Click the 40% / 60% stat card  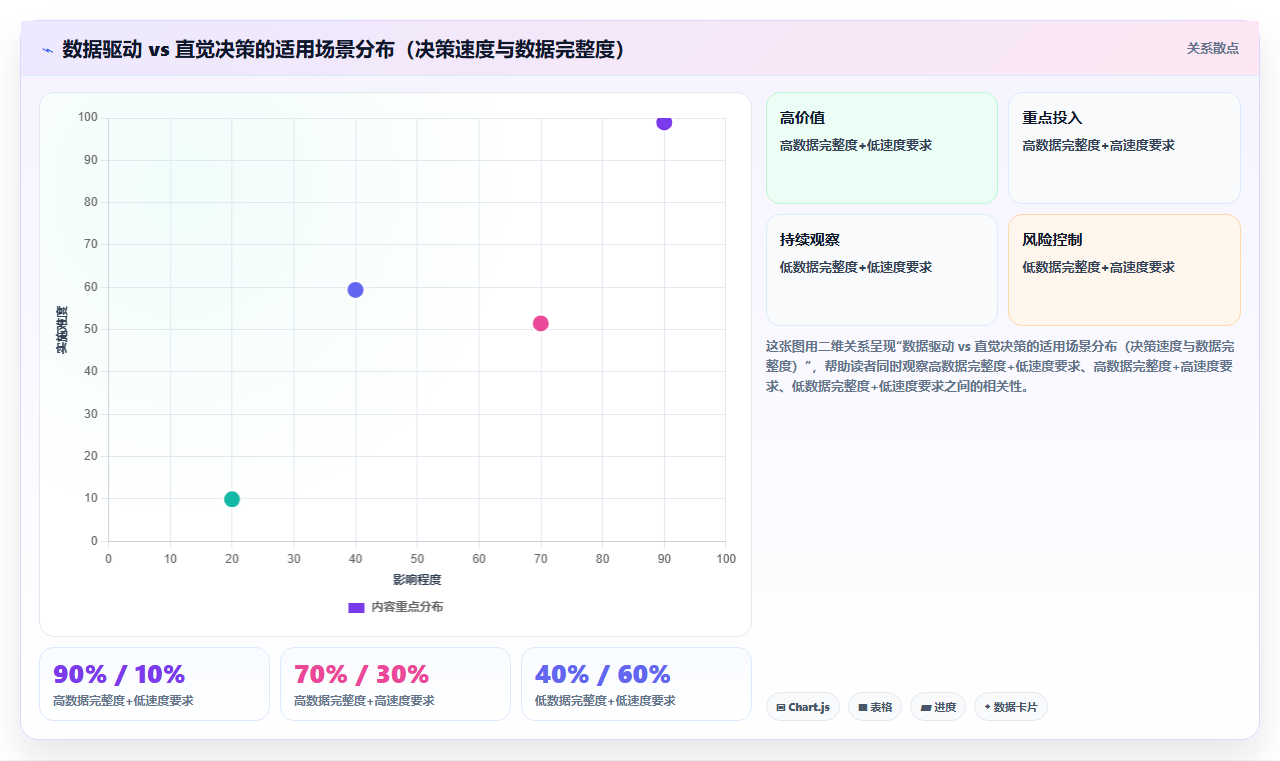[x=636, y=684]
